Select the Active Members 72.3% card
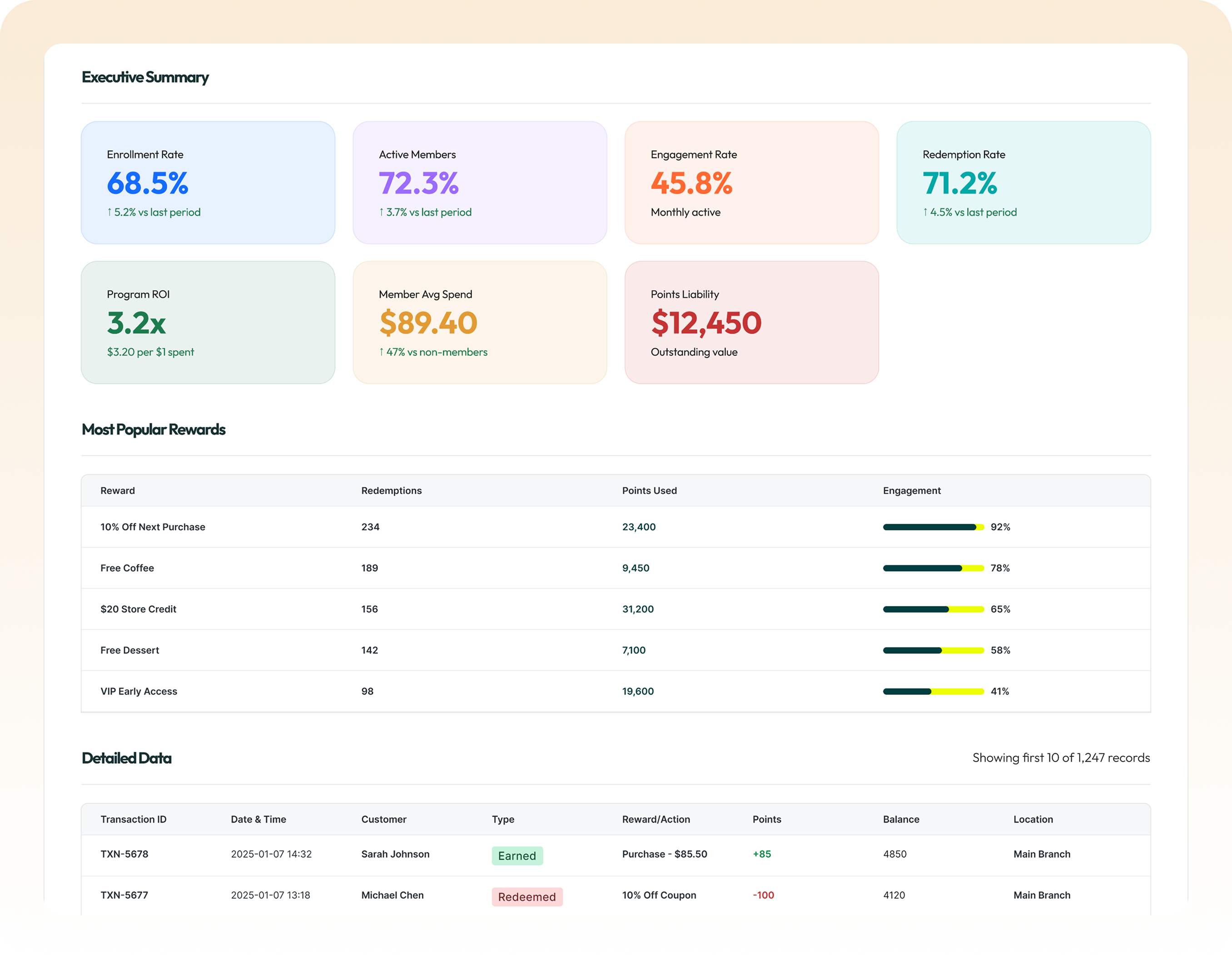This screenshot has height=959, width=1232. (479, 183)
